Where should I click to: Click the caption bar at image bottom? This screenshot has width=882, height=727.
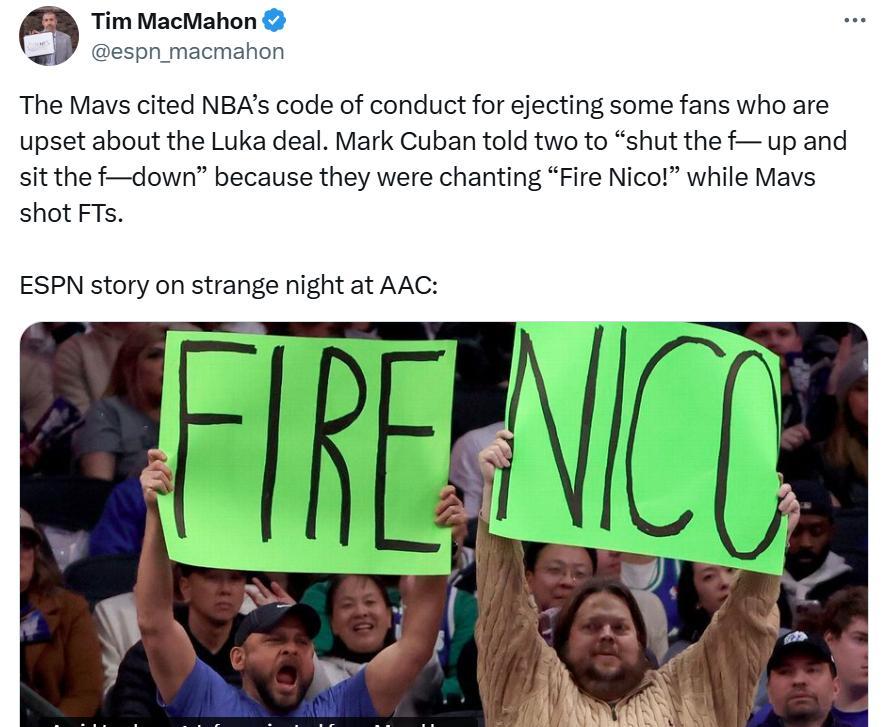click(x=251, y=722)
